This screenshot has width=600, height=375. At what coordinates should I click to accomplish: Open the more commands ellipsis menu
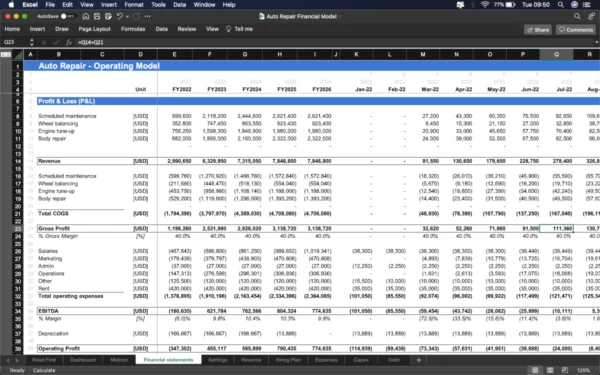147,16
